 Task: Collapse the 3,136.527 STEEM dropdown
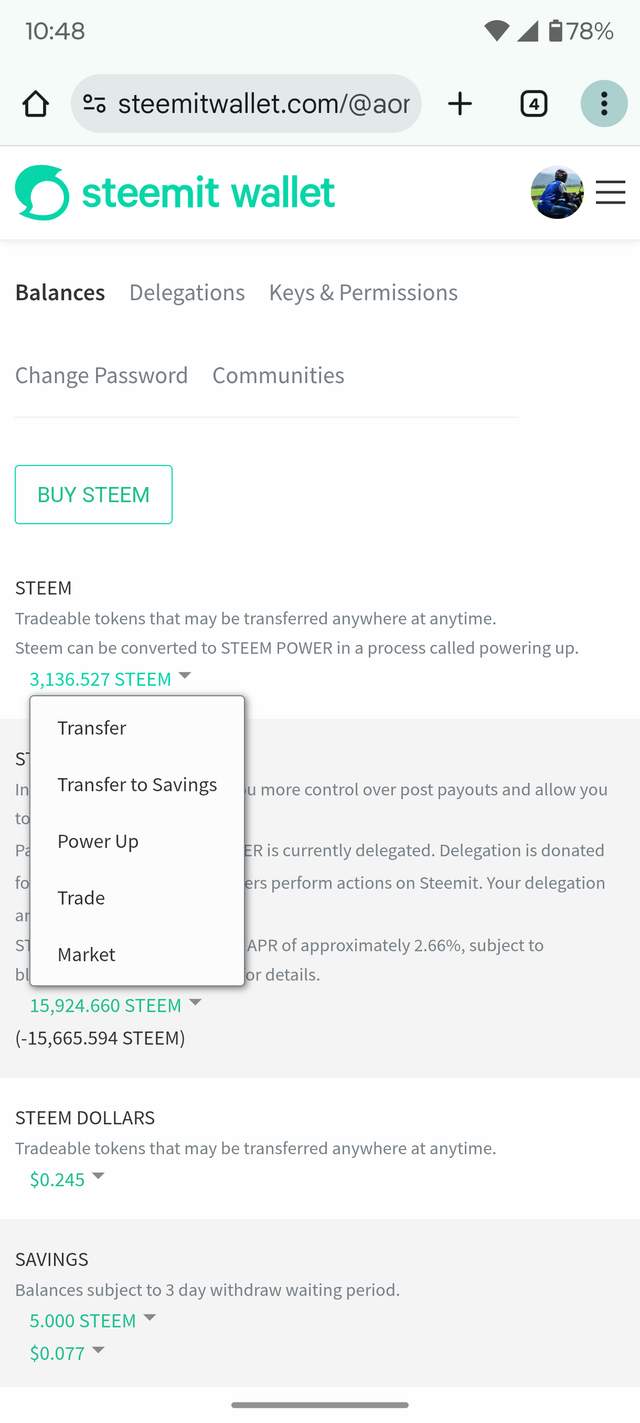[110, 679]
